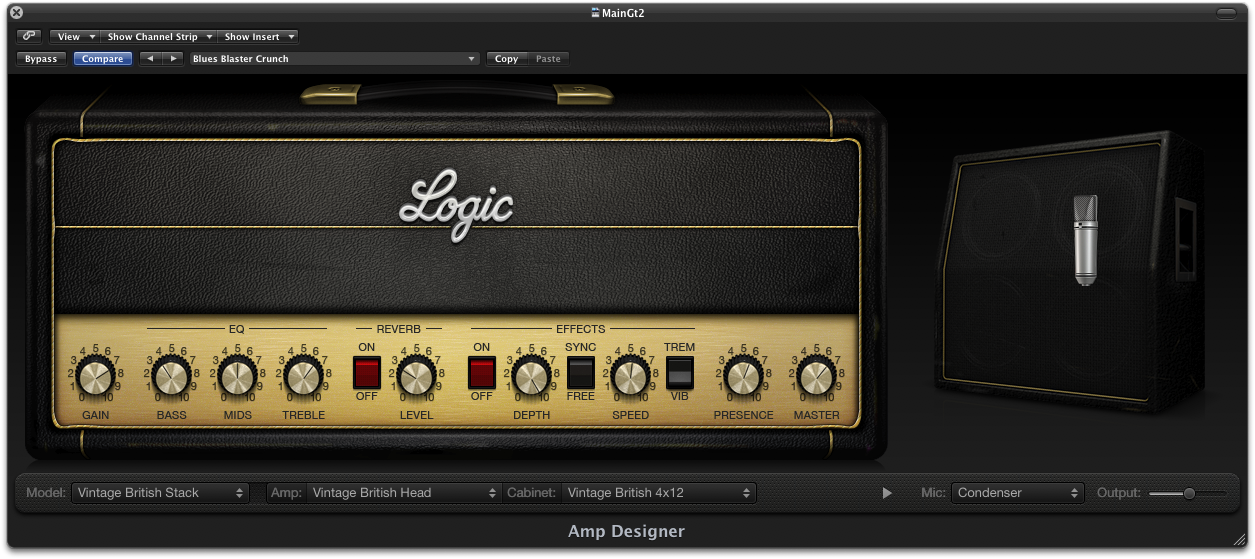The image size is (1255, 559).
Task: Toggle the Bypass button
Action: click(x=41, y=59)
